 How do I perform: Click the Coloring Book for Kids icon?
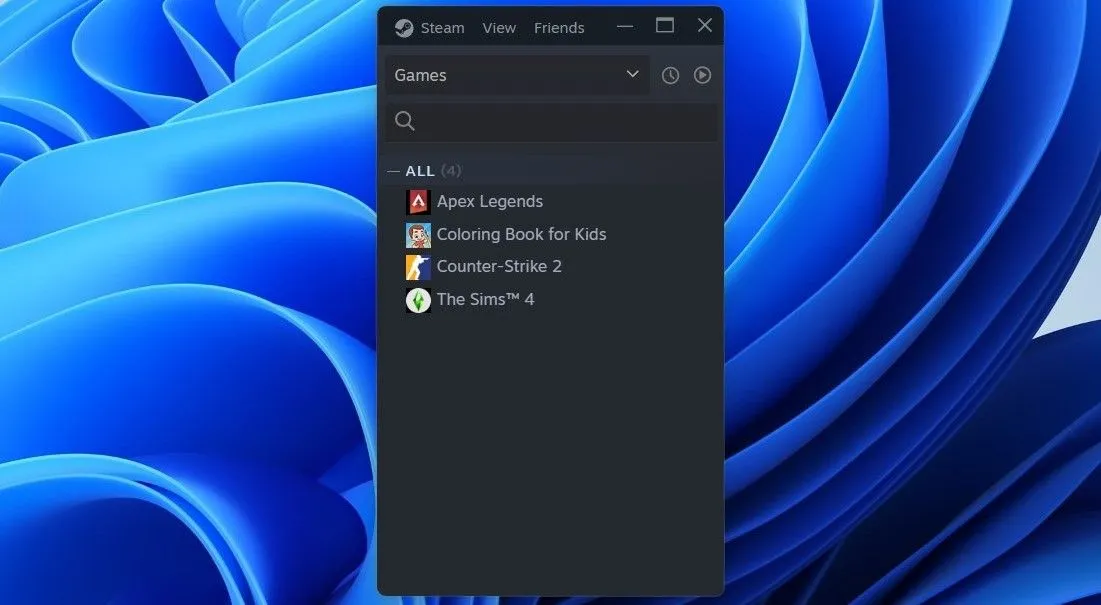pyautogui.click(x=418, y=235)
